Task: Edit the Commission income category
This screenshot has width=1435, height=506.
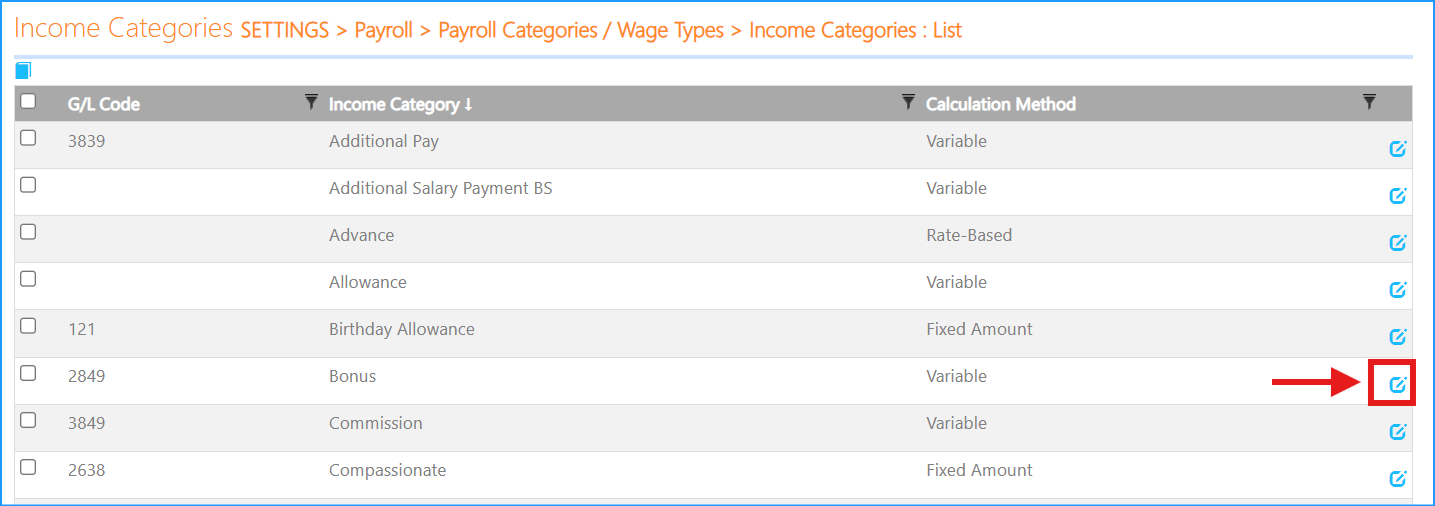Action: pyautogui.click(x=1397, y=431)
